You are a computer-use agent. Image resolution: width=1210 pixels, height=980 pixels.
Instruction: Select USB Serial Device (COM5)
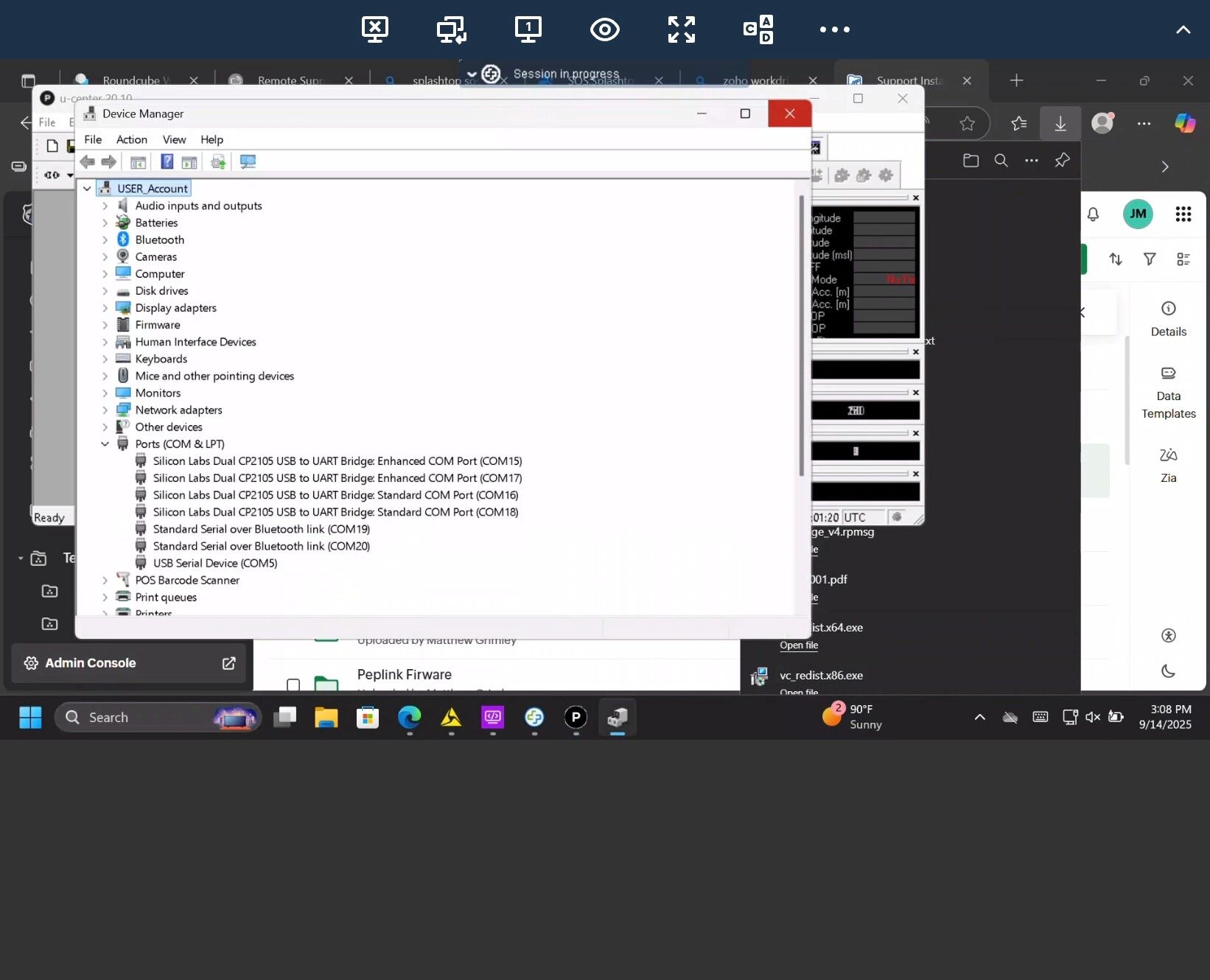click(x=215, y=564)
